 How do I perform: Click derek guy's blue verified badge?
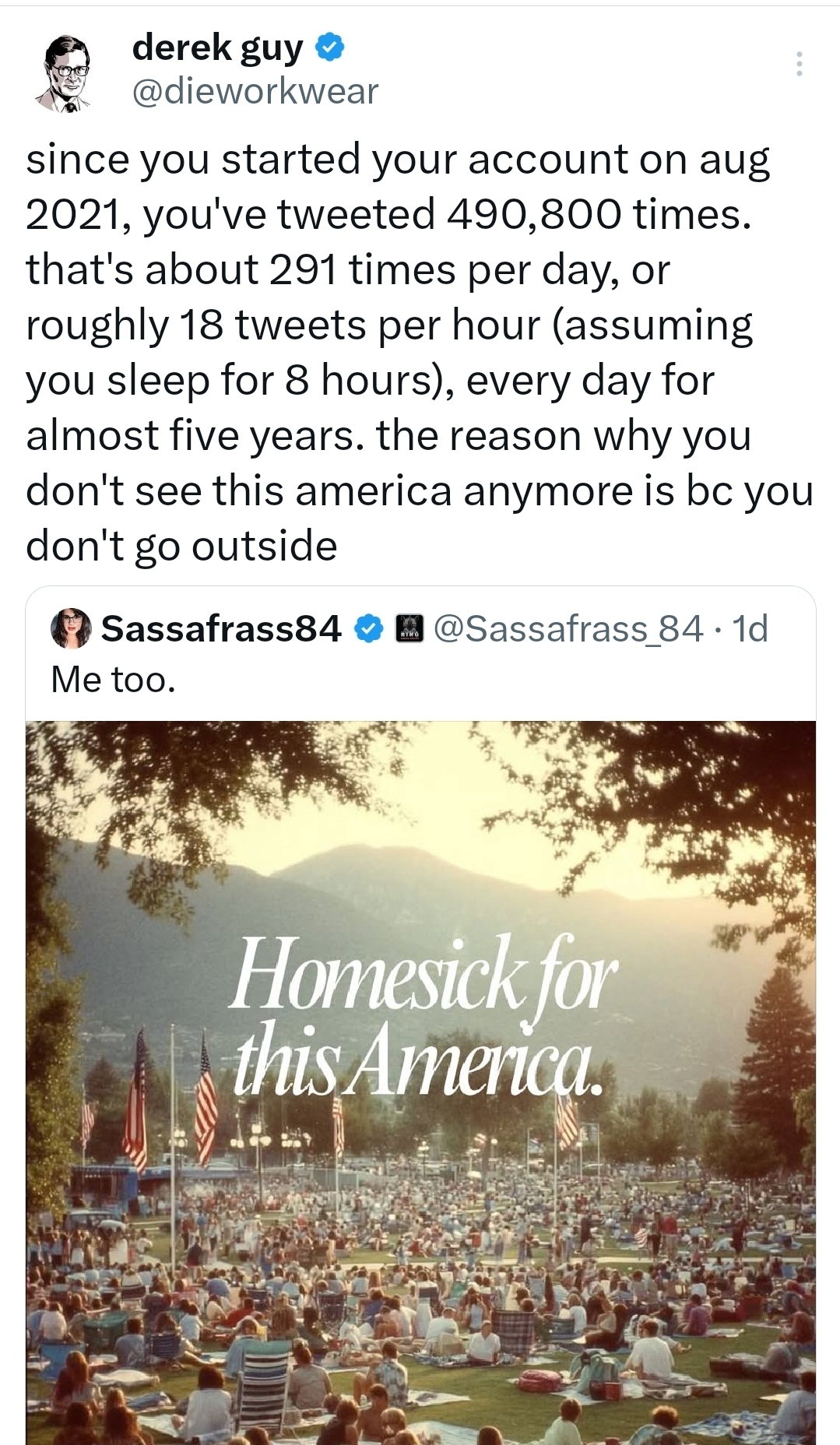pos(330,48)
